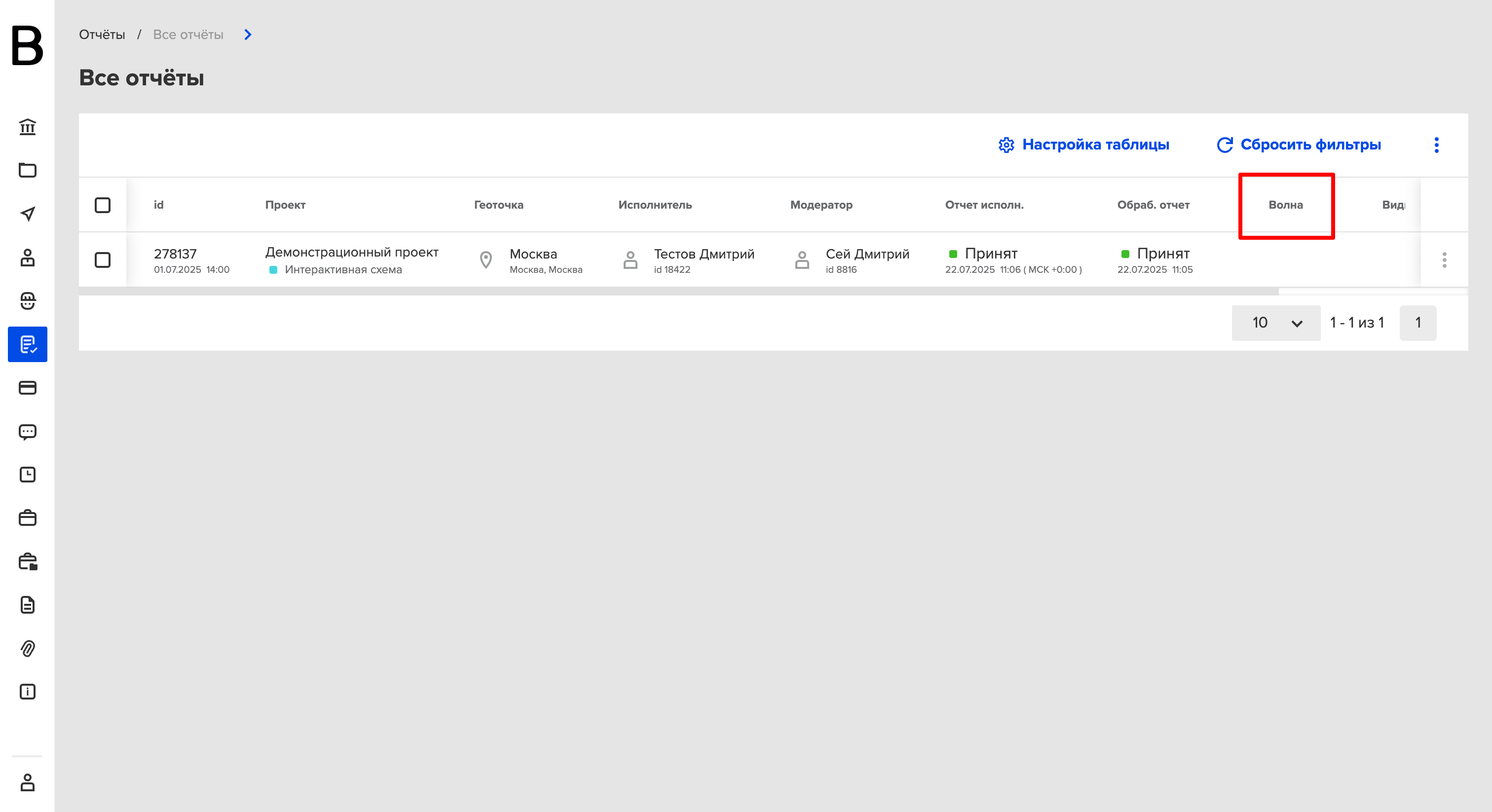Expand the breadcrumb chevron after Все отчёты

(248, 35)
